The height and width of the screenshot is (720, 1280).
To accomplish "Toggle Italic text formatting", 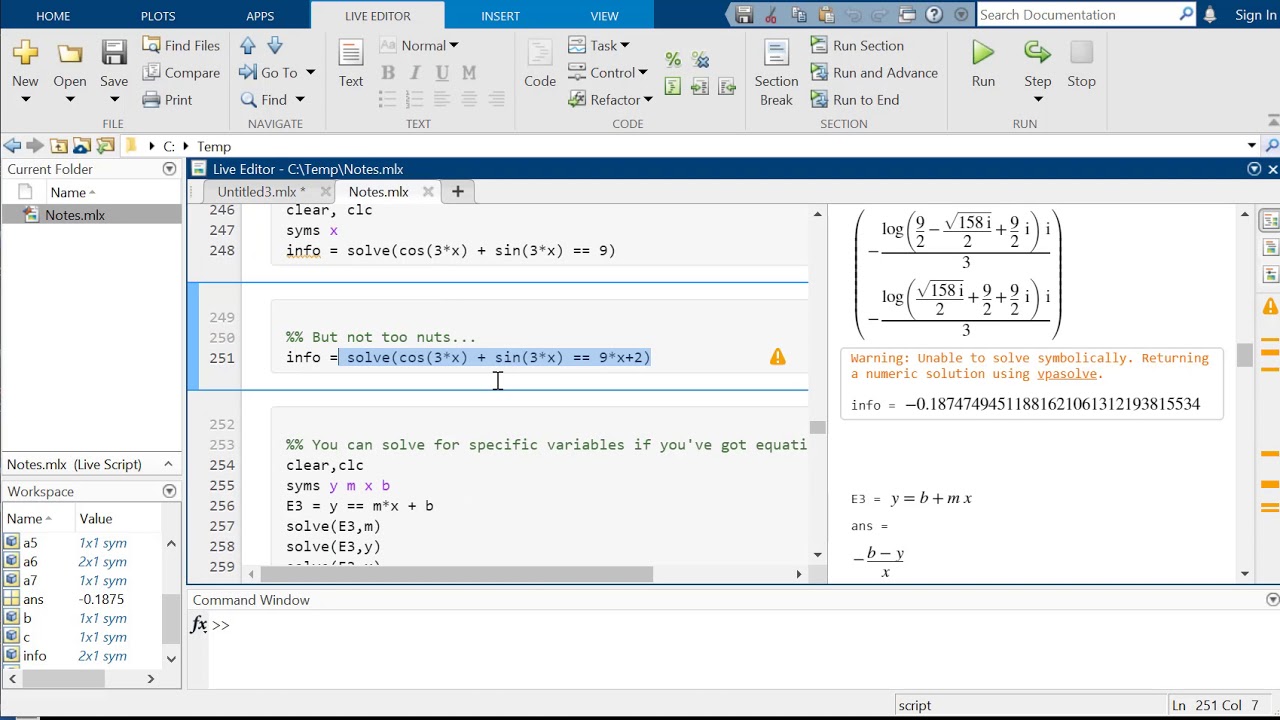I will point(415,72).
